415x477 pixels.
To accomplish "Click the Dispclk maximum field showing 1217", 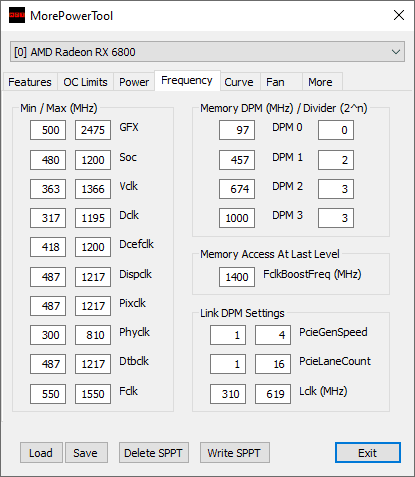I will [93, 277].
